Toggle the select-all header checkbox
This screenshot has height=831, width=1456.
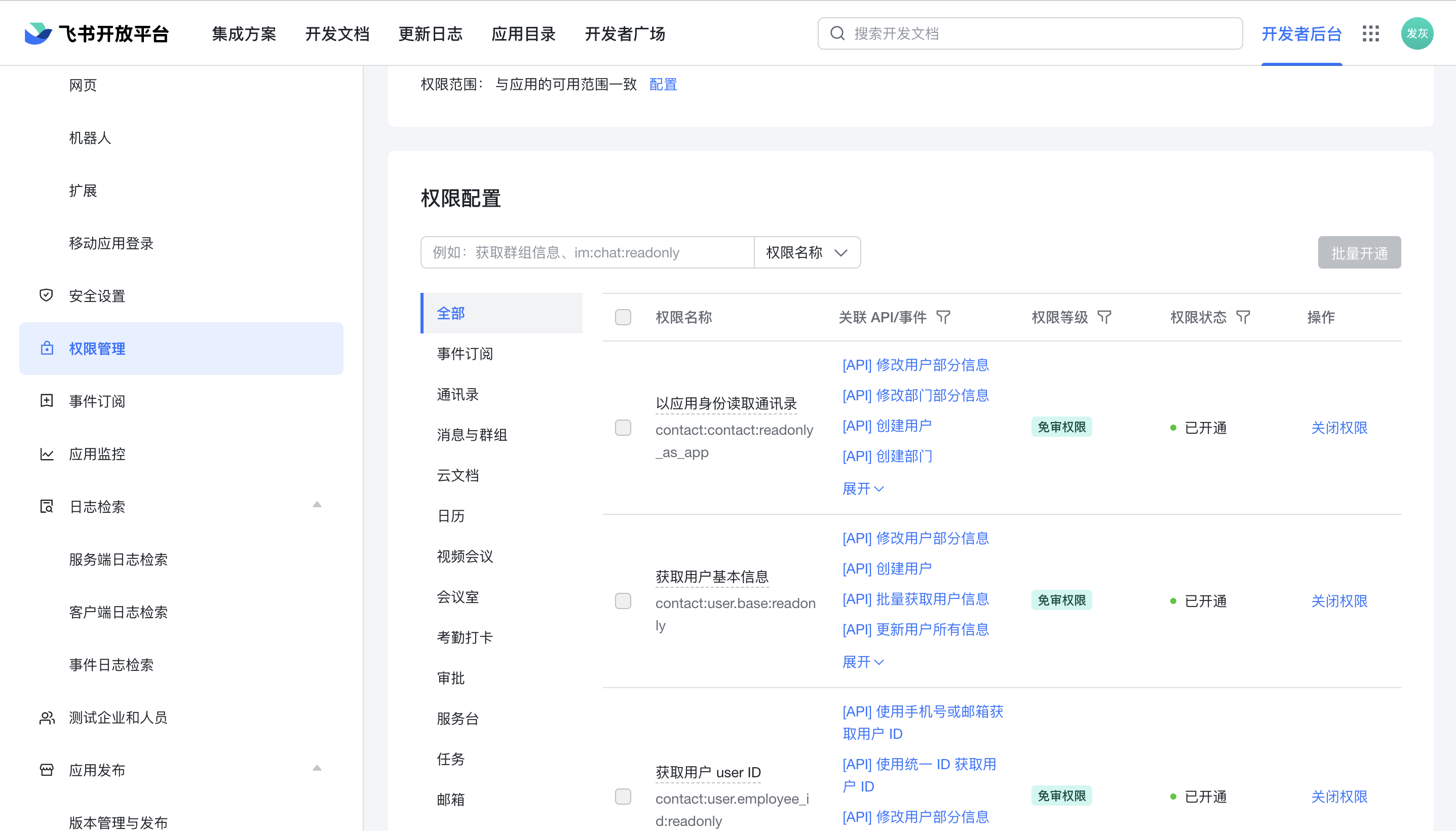[623, 317]
